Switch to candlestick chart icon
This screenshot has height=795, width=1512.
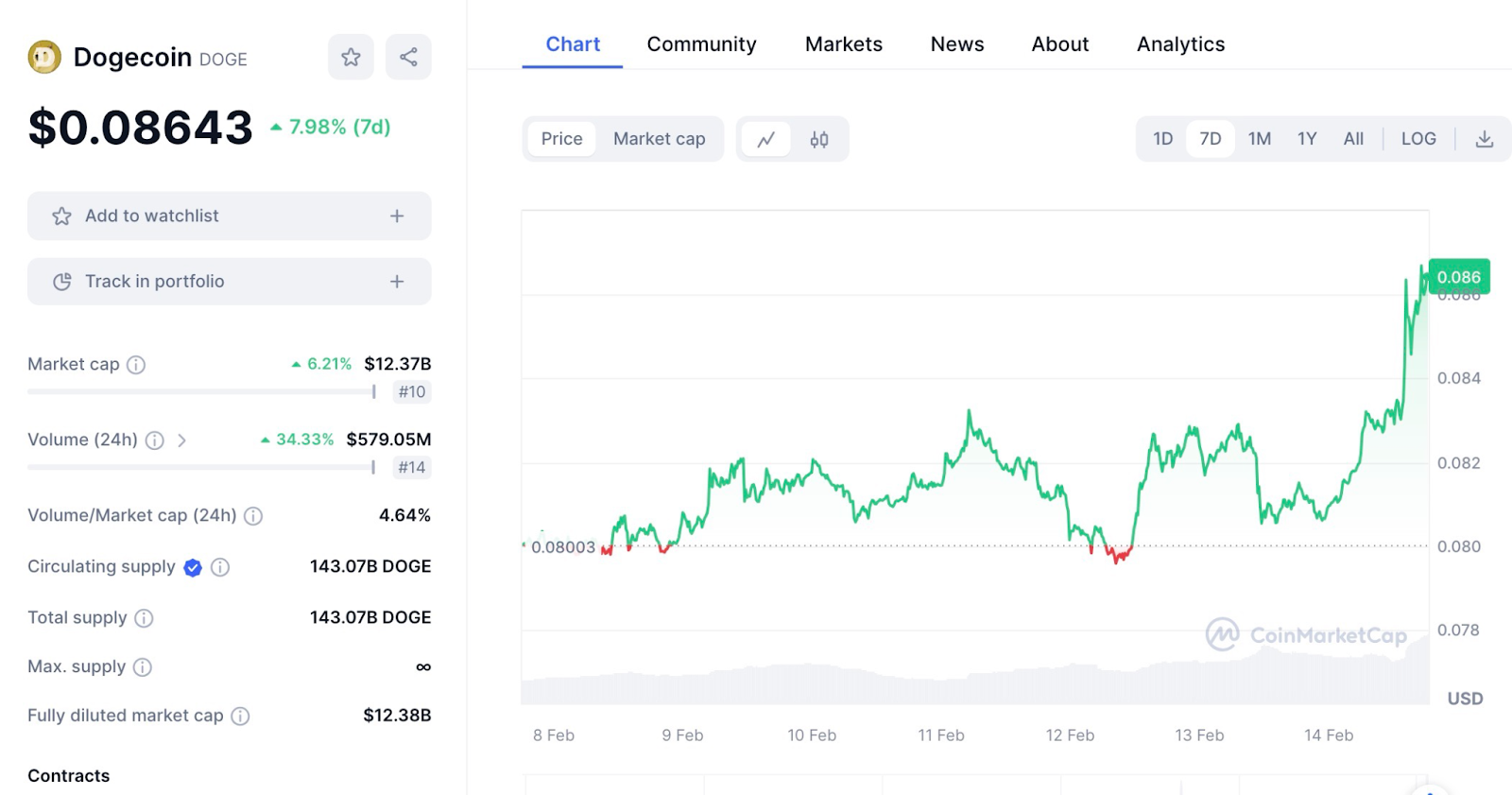819,140
